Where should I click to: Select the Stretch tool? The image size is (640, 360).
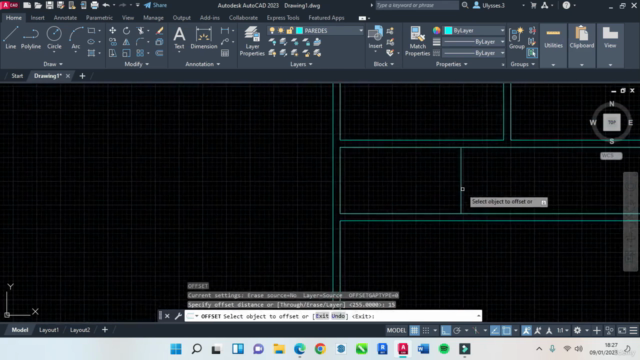coord(113,53)
